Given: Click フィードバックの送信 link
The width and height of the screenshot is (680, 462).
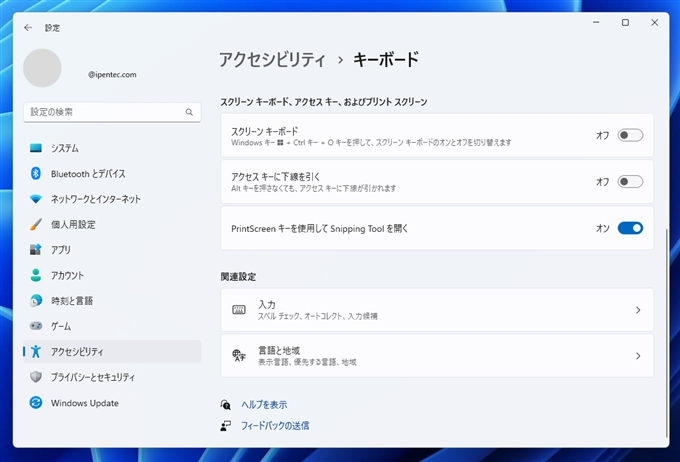Looking at the screenshot, I should pyautogui.click(x=275, y=426).
